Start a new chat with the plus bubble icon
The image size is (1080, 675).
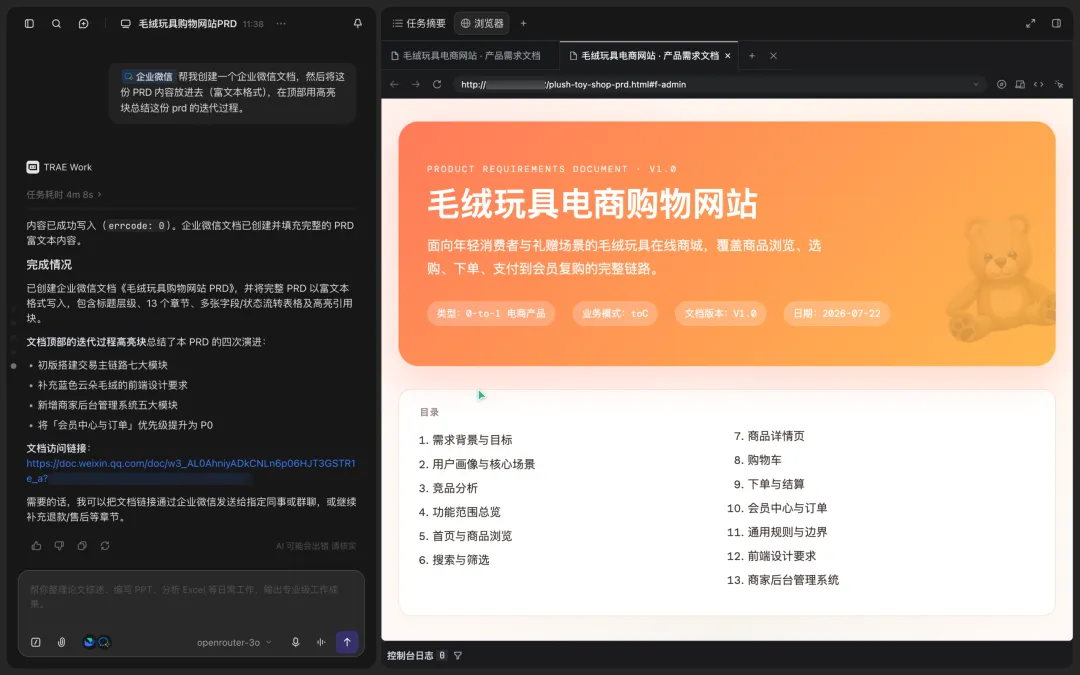[x=83, y=23]
